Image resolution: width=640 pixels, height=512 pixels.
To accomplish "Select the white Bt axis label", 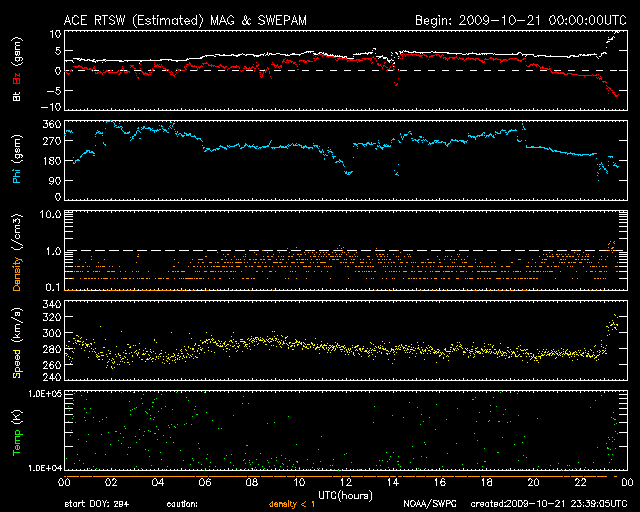I will tap(16, 96).
